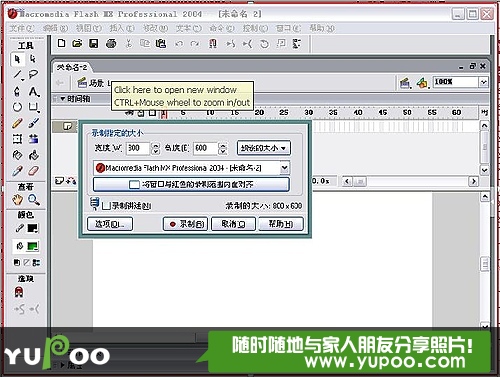Click the fill color swatch
This screenshot has width=500, height=377.
[x=33, y=246]
